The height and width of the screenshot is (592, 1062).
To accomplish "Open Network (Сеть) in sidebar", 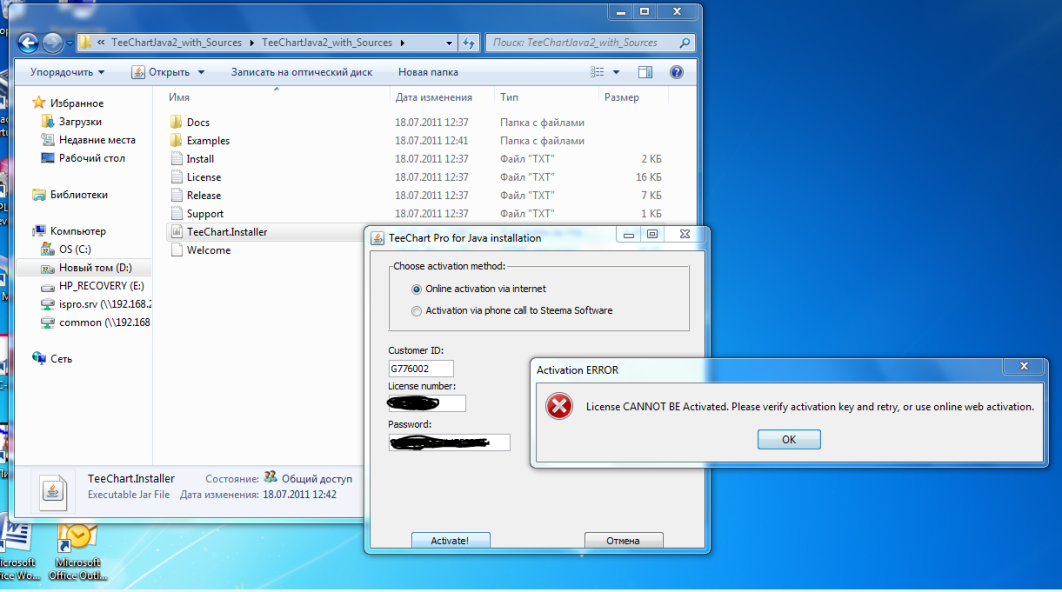I will (x=61, y=359).
